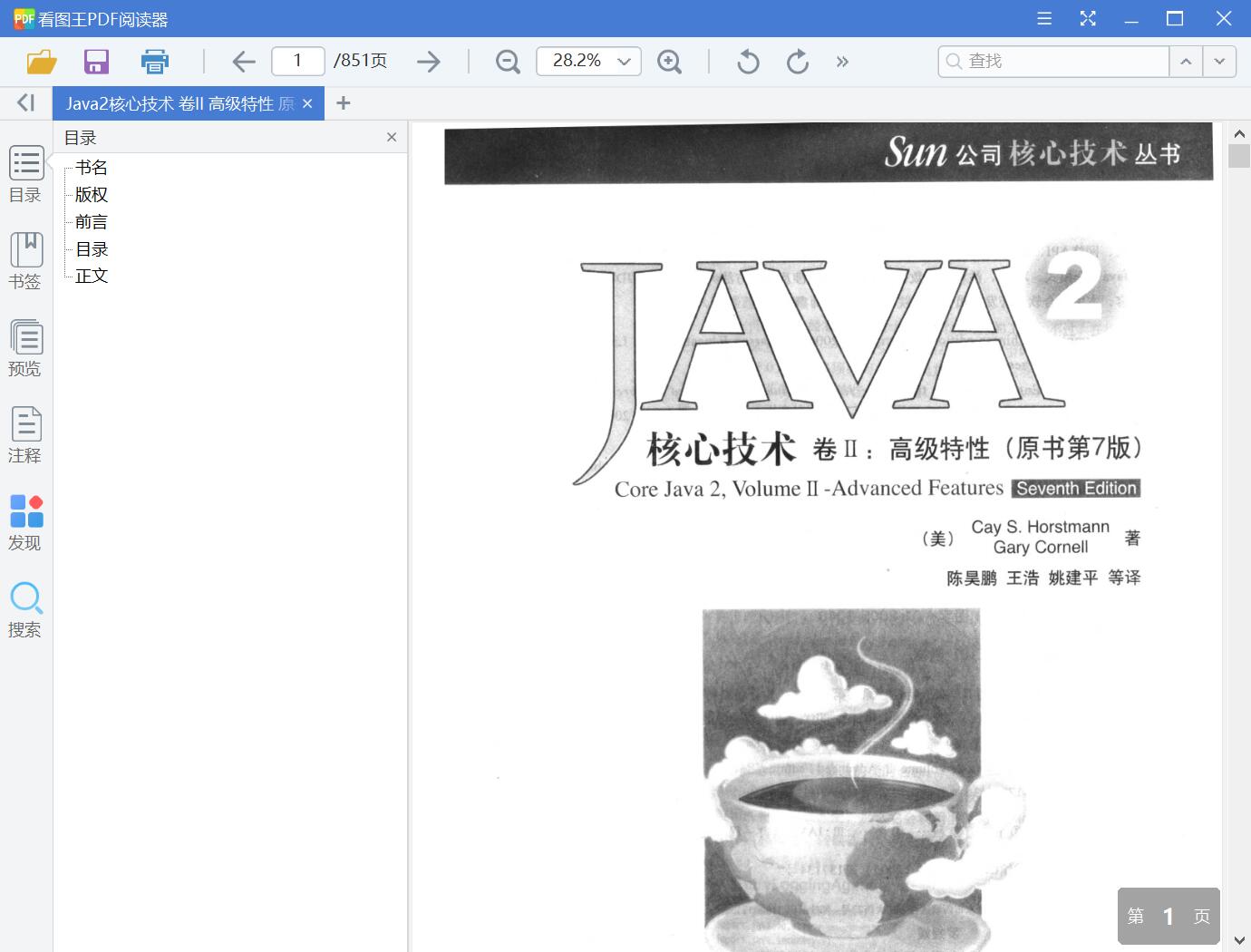Click the 第 1 页 page indicator
1251x952 pixels.
[x=1169, y=916]
